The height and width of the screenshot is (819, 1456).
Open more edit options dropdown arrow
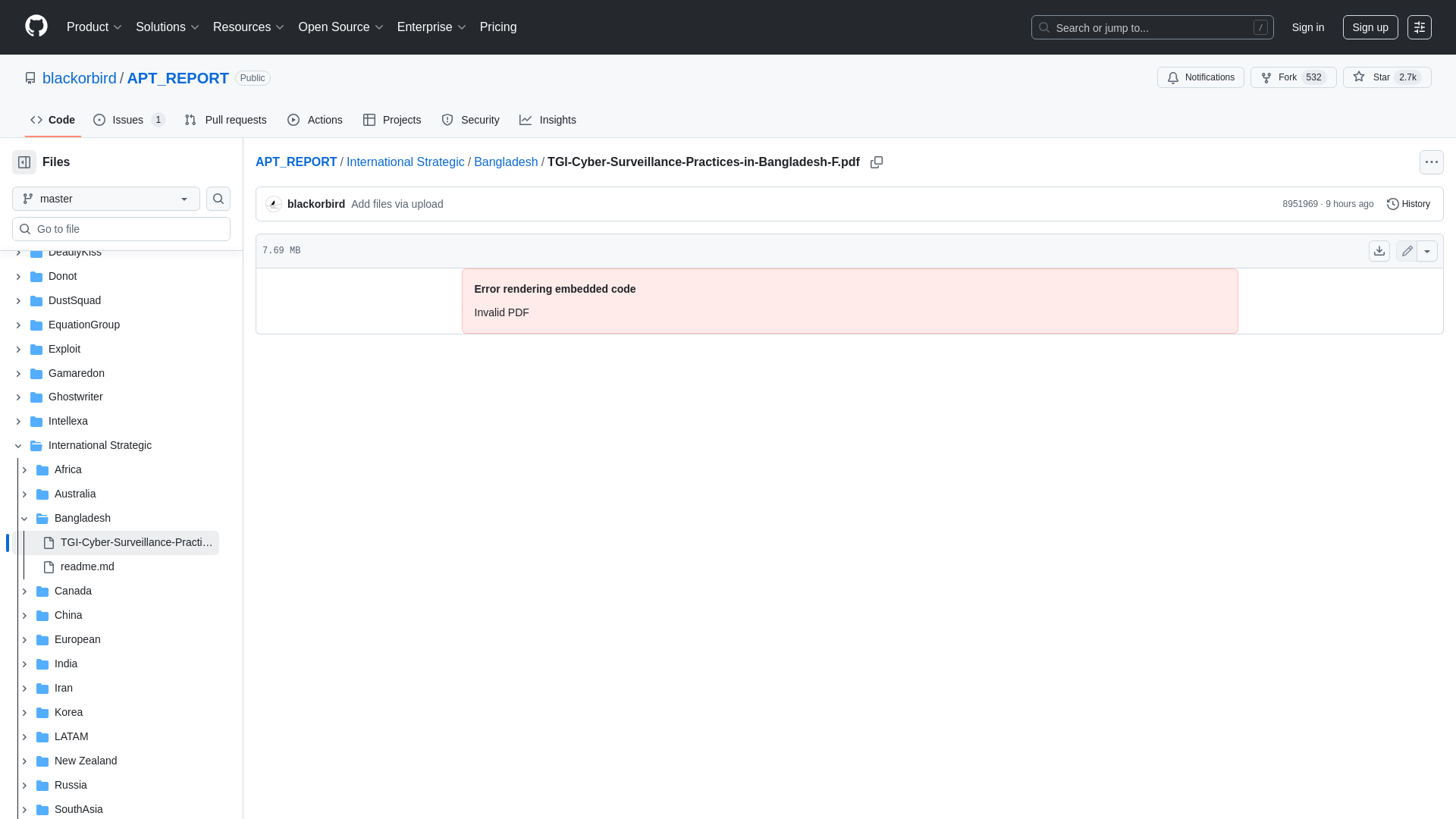pyautogui.click(x=1427, y=251)
